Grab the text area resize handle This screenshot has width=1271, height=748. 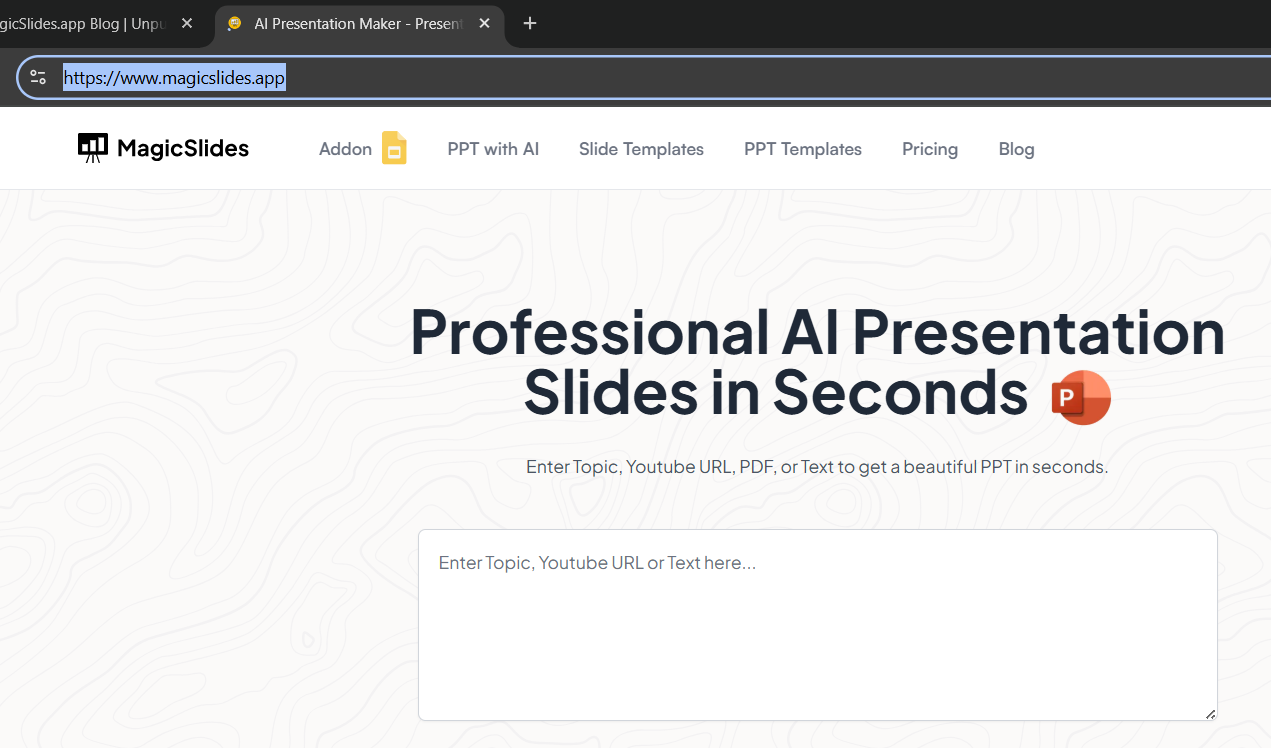tap(1210, 713)
